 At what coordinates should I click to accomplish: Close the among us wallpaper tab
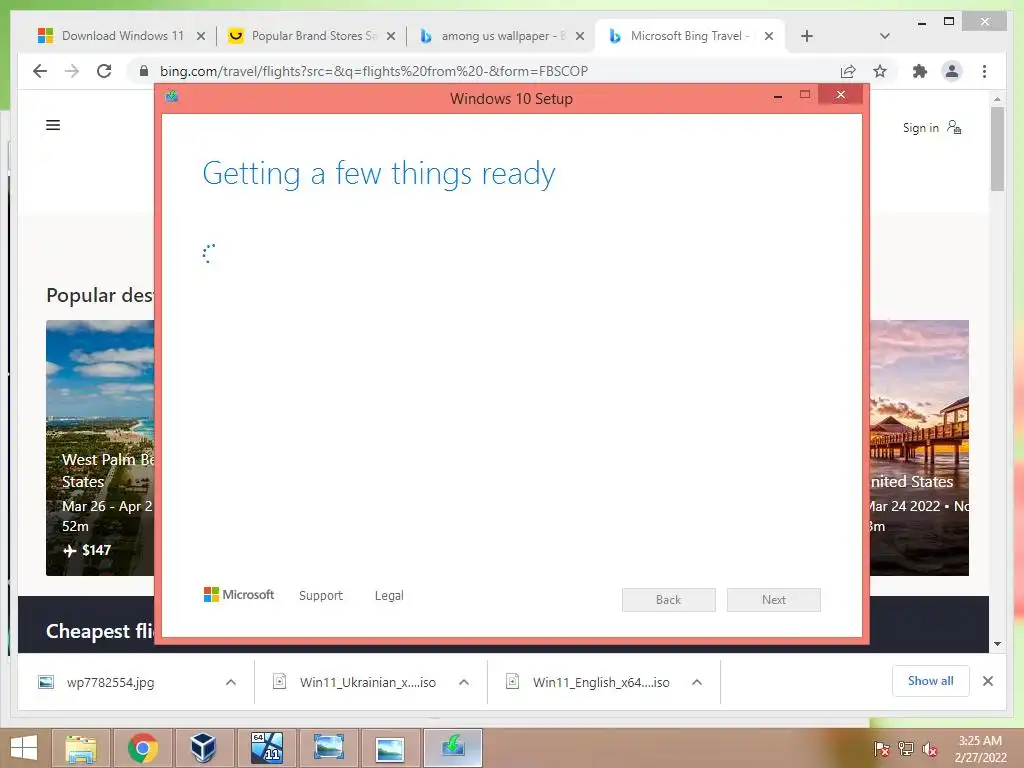pos(579,36)
